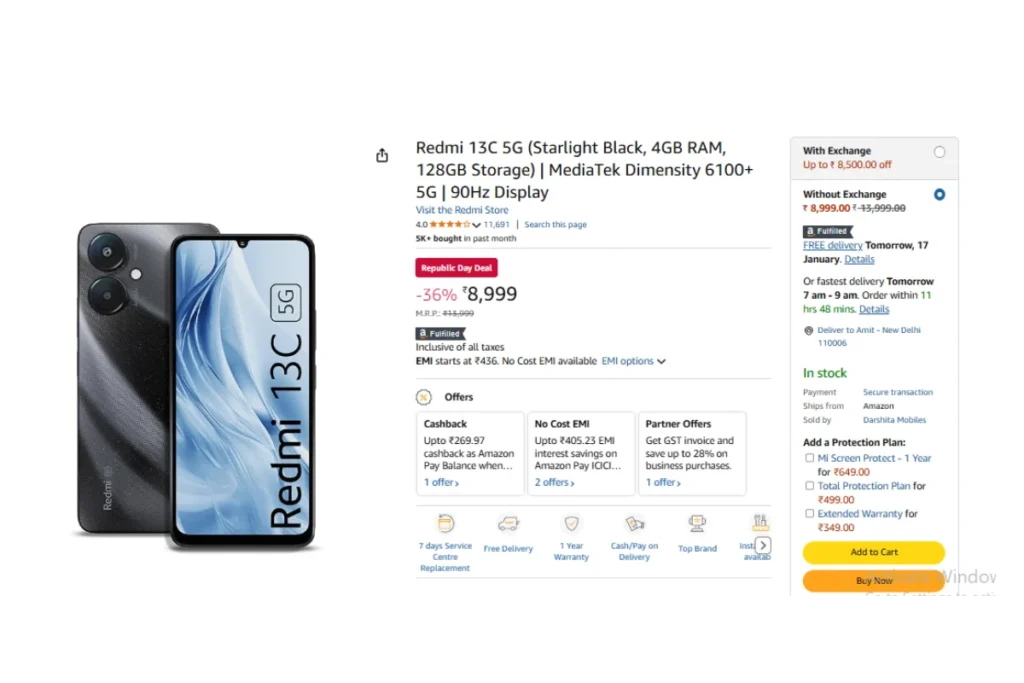Check the Mi Screen Protect plan box
1024x683 pixels.
pos(810,458)
